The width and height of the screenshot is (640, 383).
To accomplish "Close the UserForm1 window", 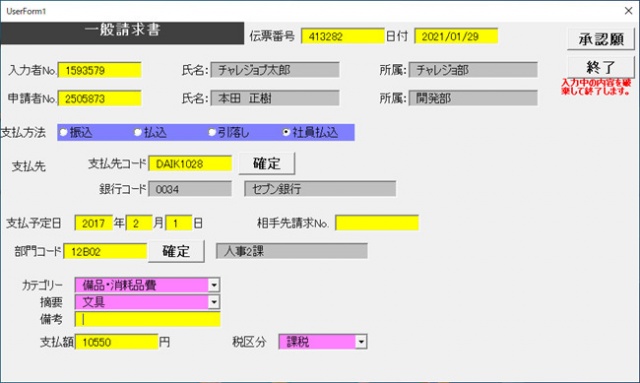I will [629, 11].
